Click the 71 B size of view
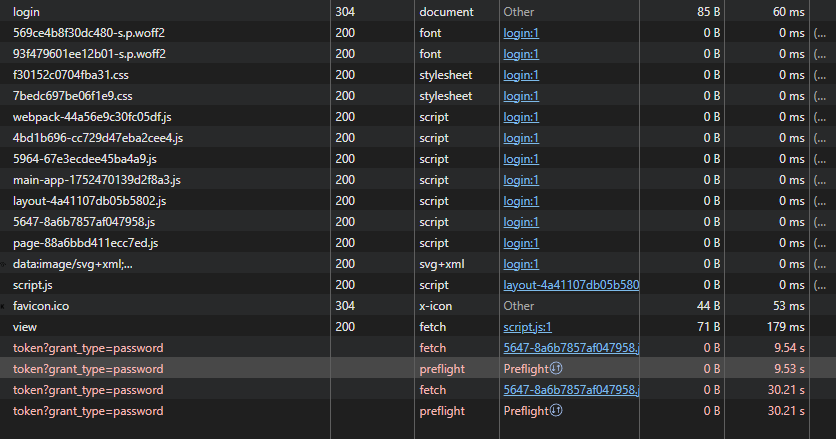The width and height of the screenshot is (836, 439). point(709,327)
